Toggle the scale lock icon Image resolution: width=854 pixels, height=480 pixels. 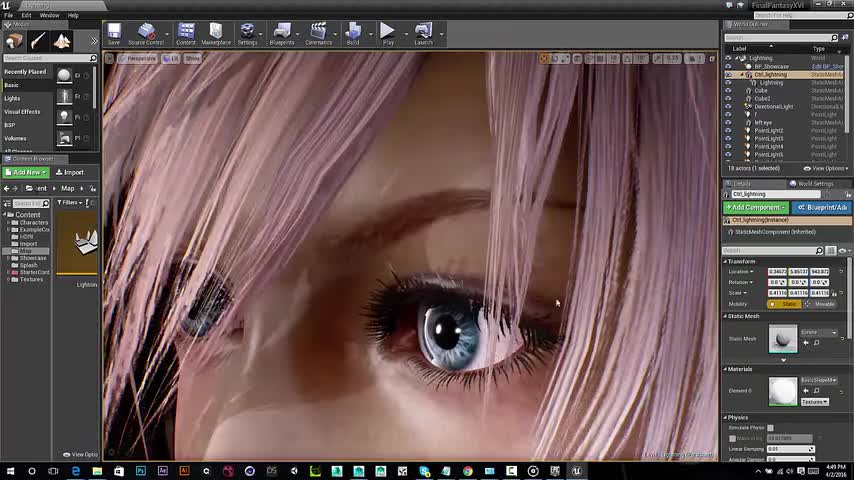(834, 294)
